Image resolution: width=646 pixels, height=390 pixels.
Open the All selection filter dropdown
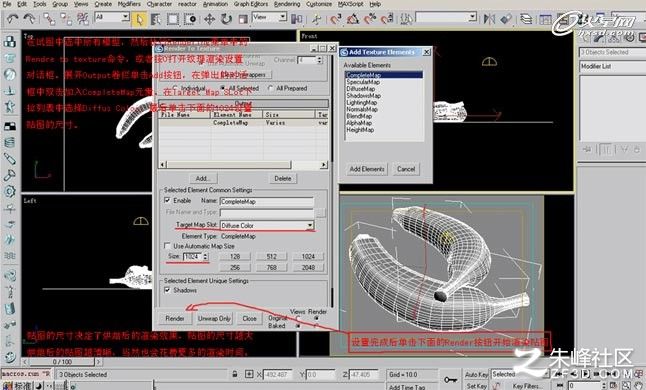click(x=112, y=17)
